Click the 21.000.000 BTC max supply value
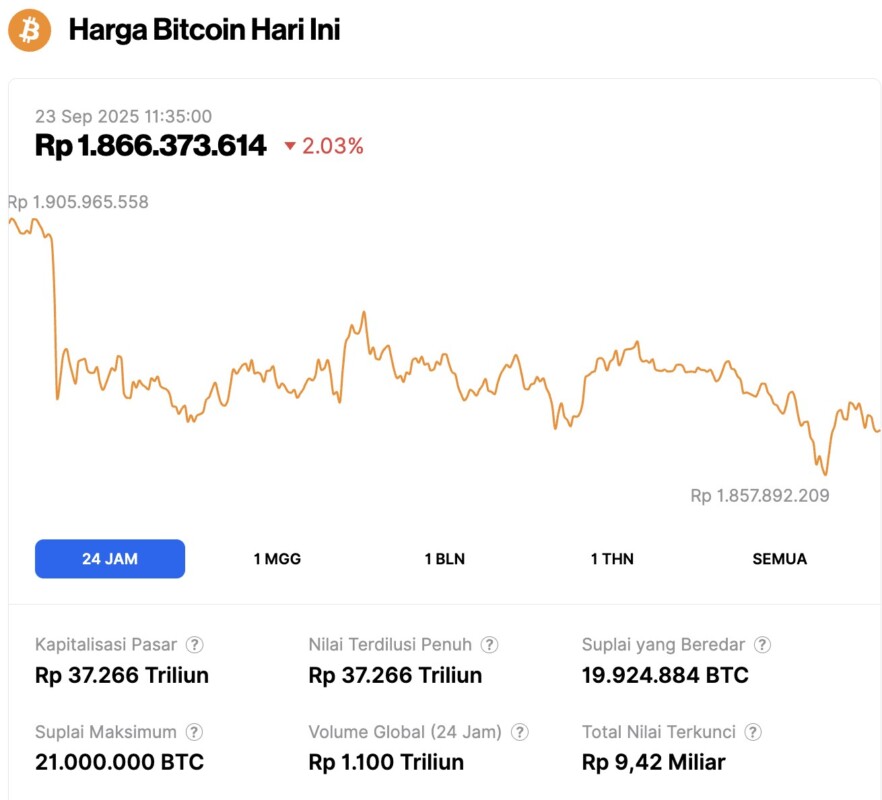 tap(119, 762)
